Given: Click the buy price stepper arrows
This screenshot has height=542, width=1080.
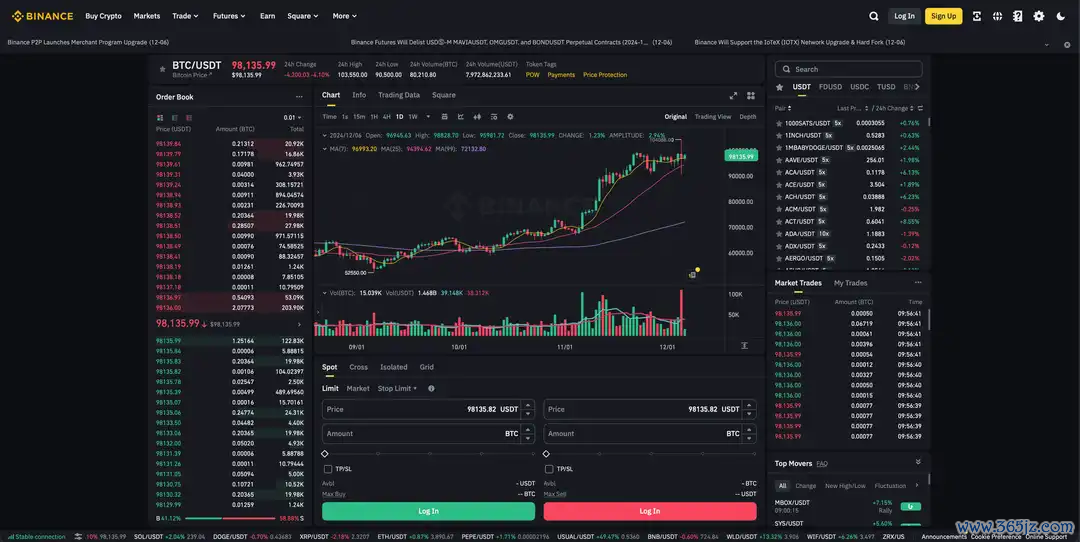Looking at the screenshot, I should coord(528,409).
